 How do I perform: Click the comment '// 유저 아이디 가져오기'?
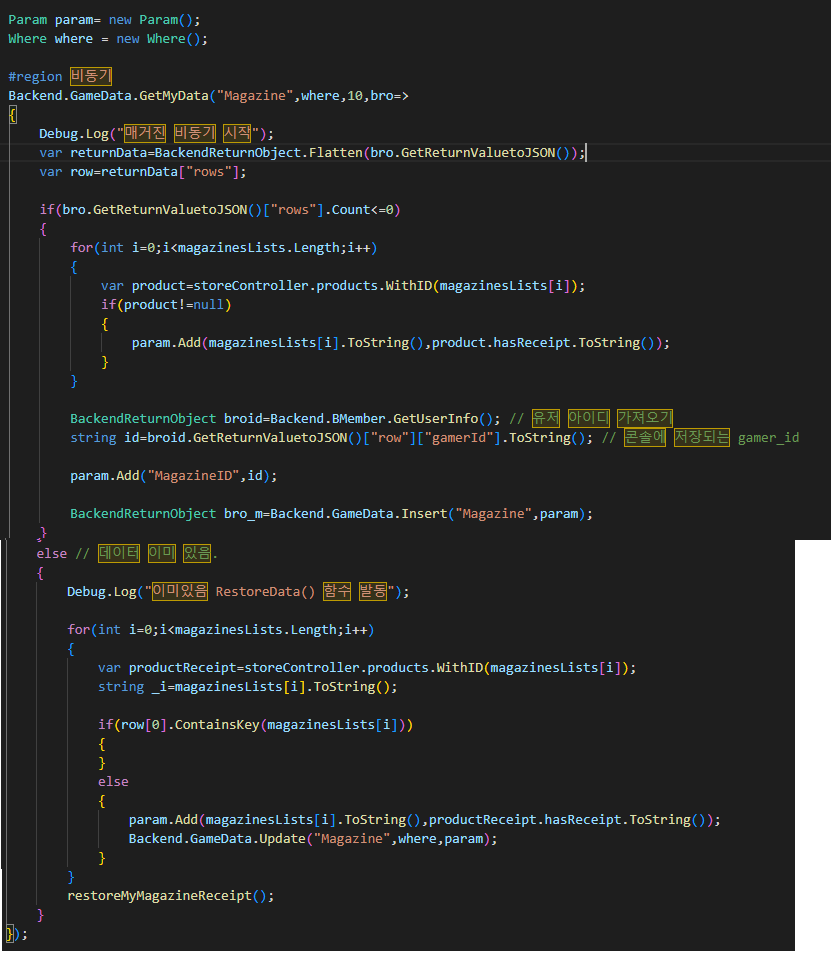pyautogui.click(x=591, y=418)
